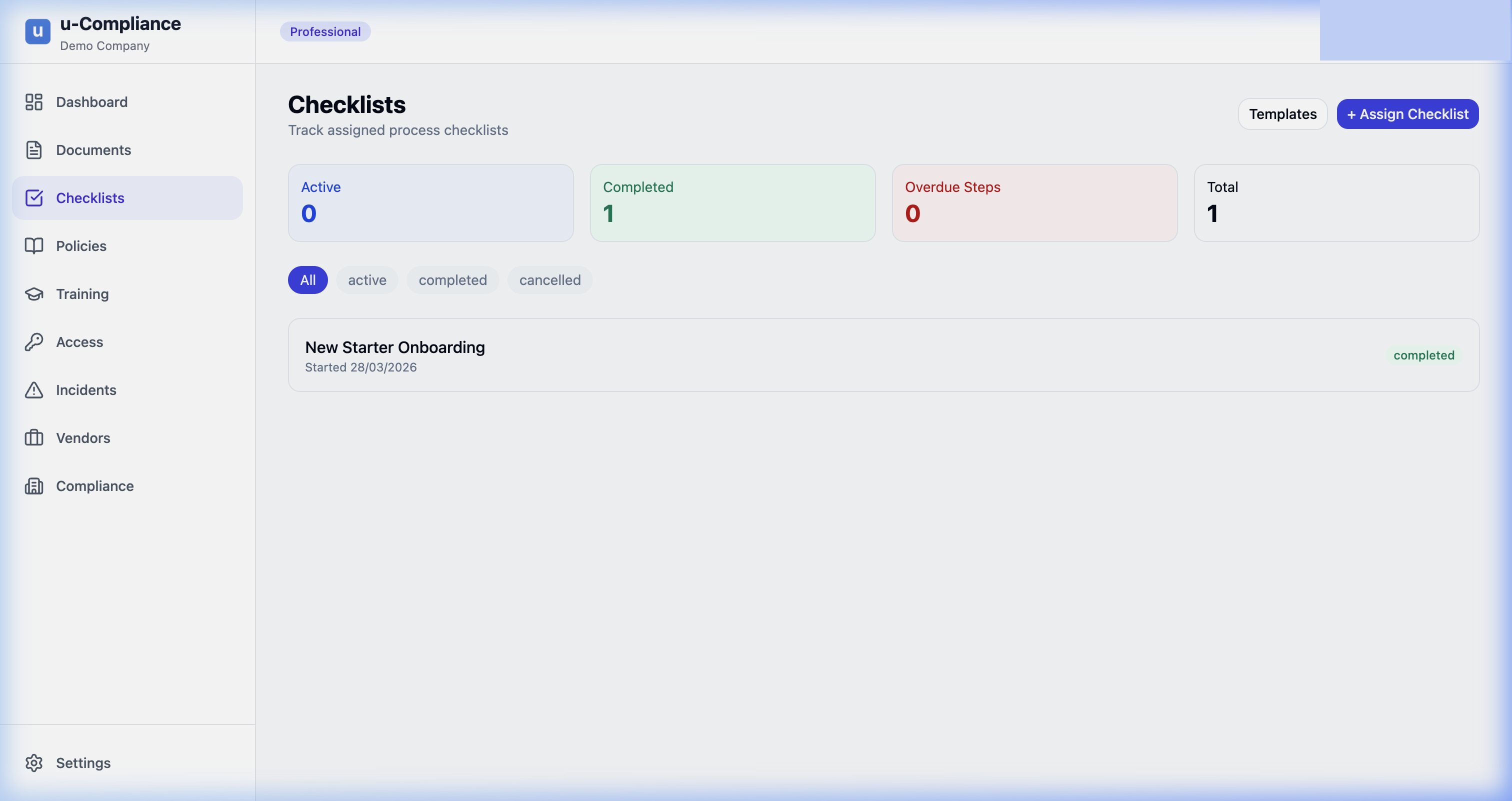Click the Assign Checklist button
This screenshot has width=1512, height=801.
[1407, 114]
